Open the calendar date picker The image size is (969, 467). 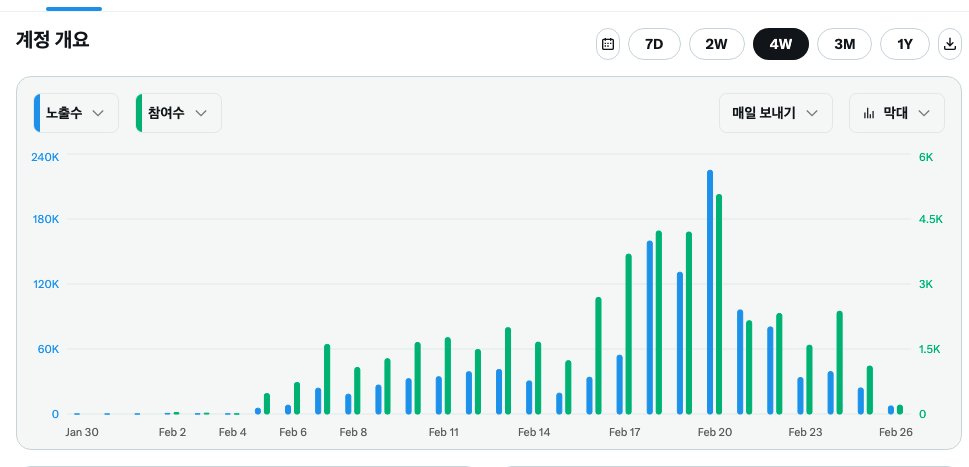[x=607, y=44]
